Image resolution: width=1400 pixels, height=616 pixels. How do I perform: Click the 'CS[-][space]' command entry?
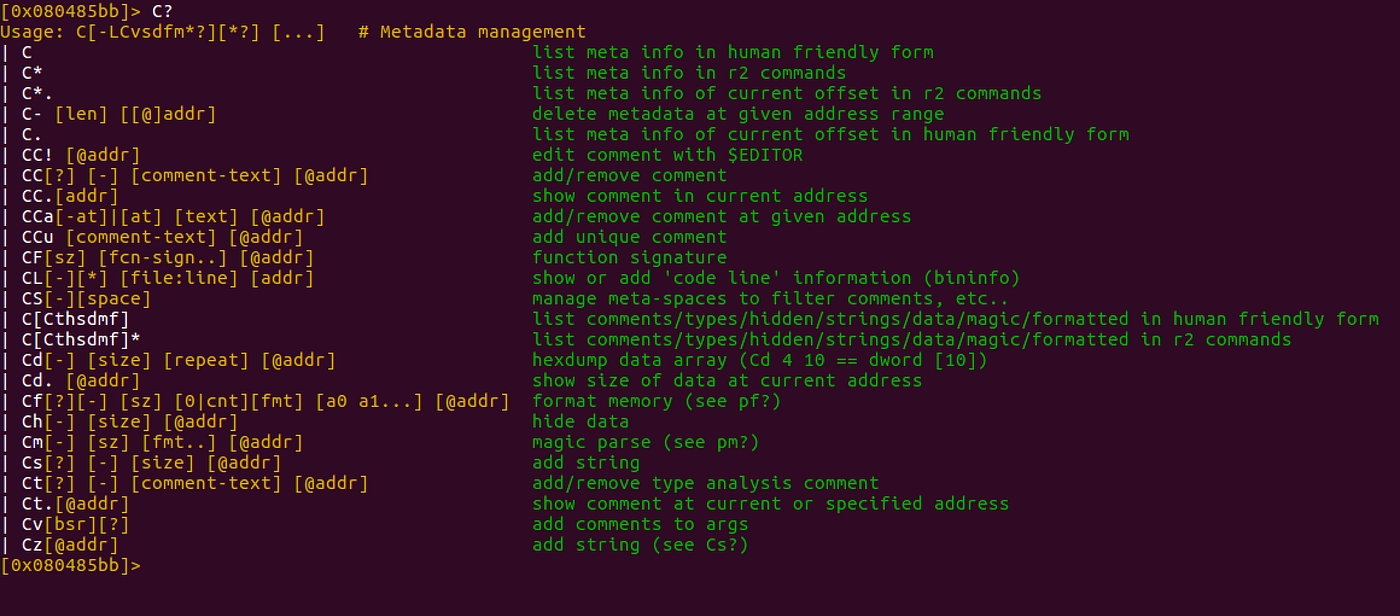point(86,299)
